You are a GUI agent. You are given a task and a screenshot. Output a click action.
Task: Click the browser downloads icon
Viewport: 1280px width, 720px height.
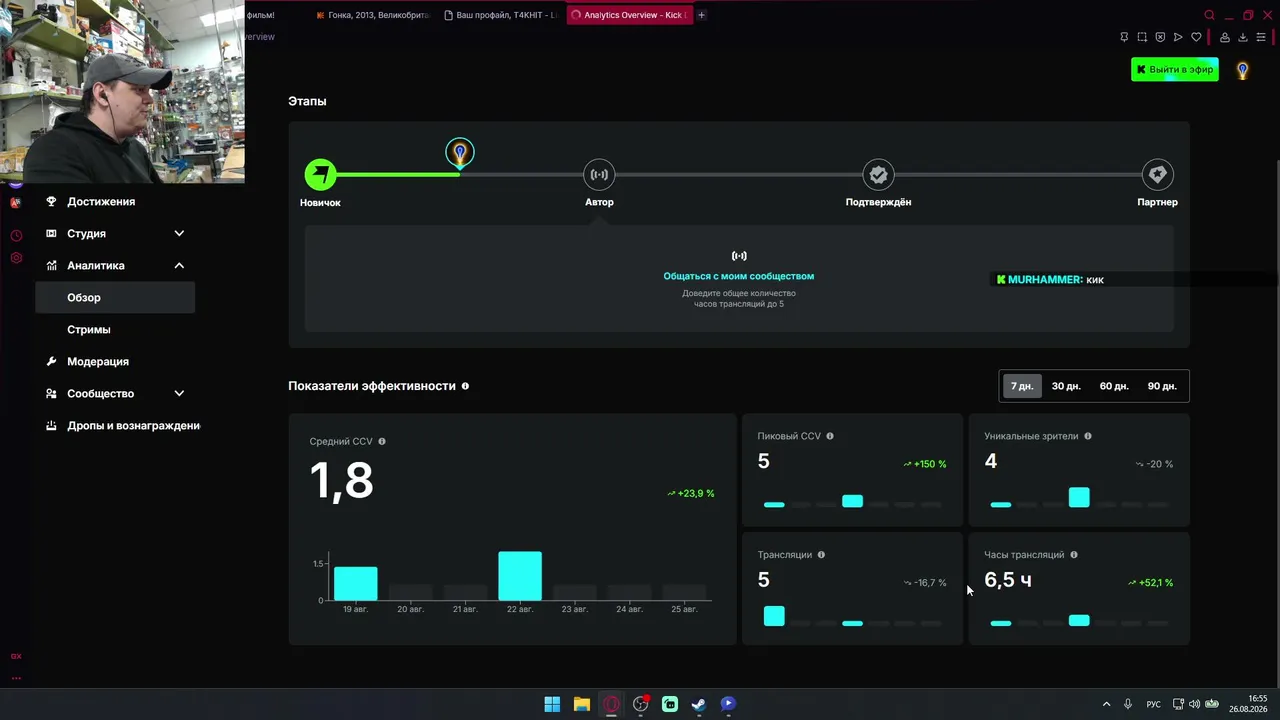(x=1243, y=37)
